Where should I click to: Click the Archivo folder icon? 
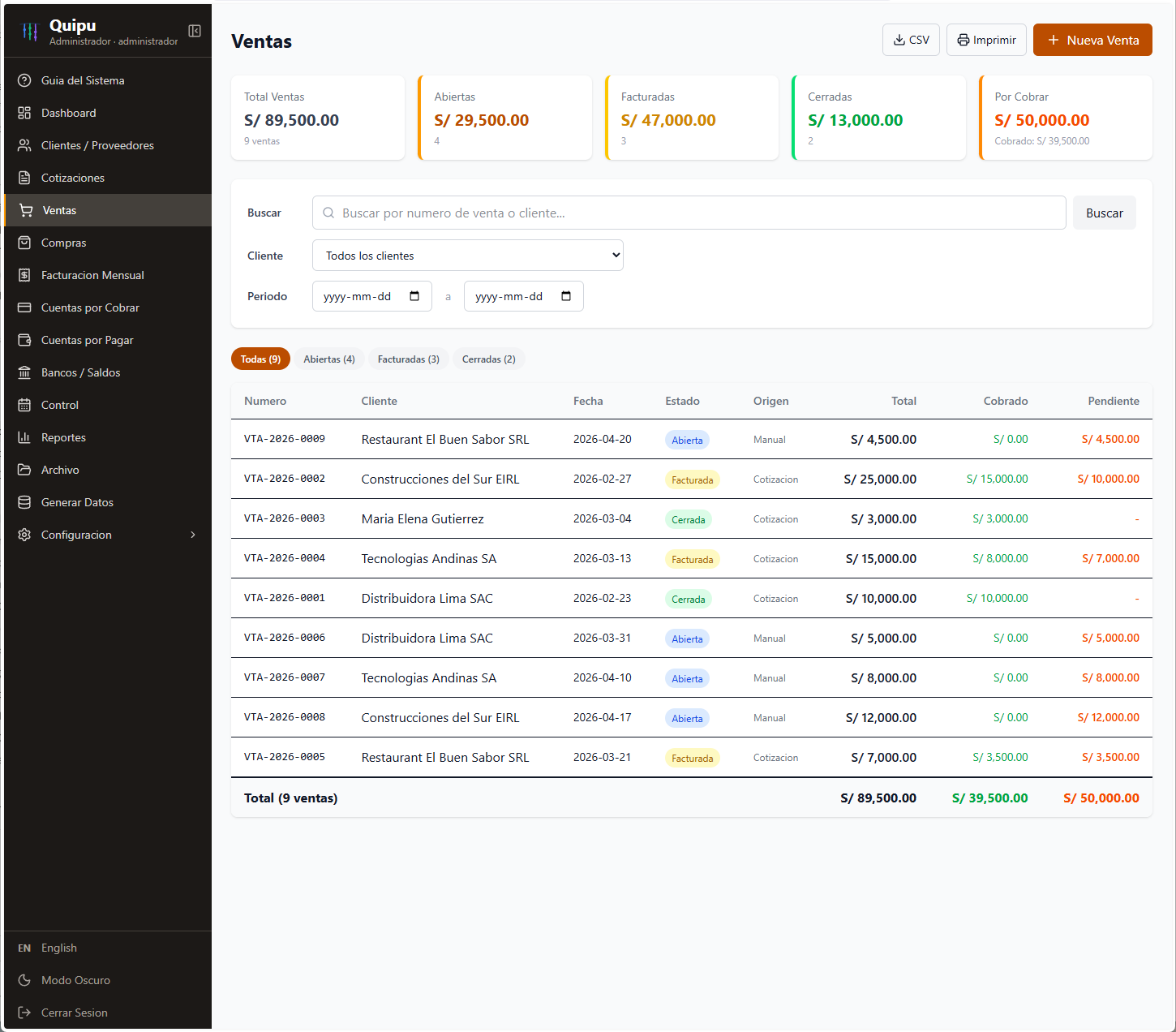24,470
